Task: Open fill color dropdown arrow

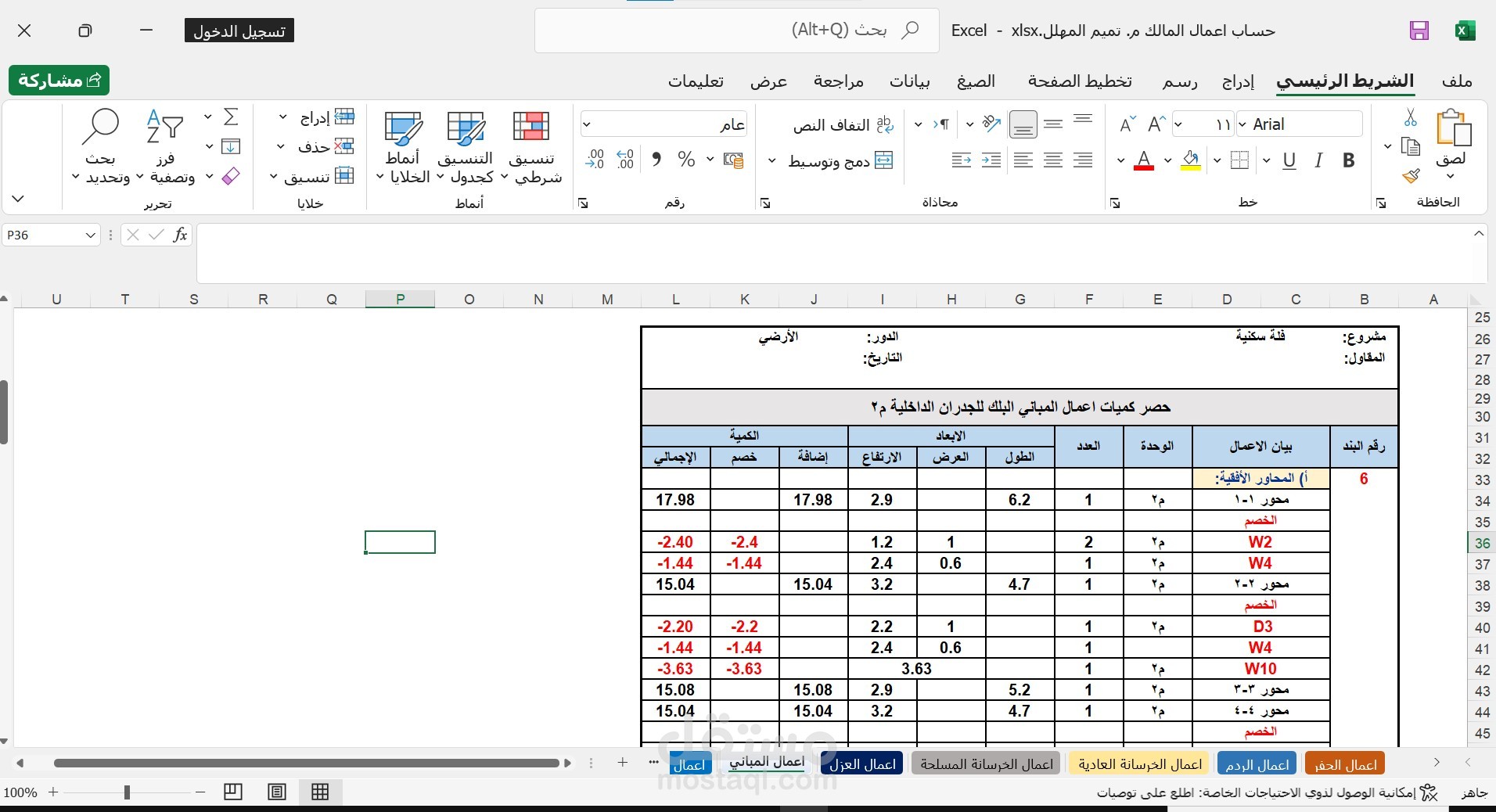Action: [1167, 160]
